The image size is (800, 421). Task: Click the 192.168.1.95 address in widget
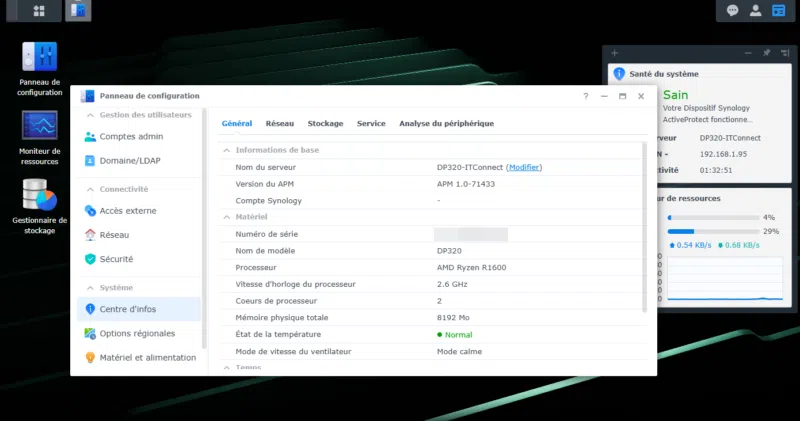tap(723, 154)
